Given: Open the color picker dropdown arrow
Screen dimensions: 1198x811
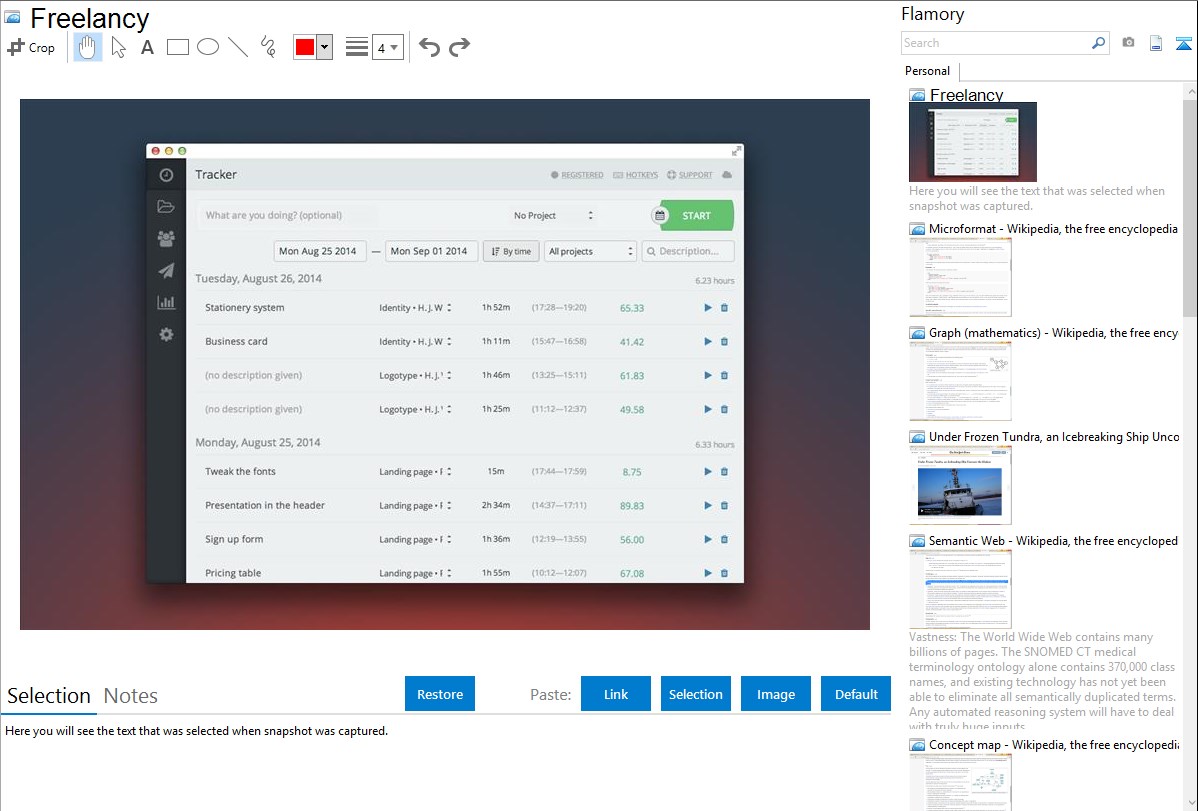Looking at the screenshot, I should pos(325,47).
